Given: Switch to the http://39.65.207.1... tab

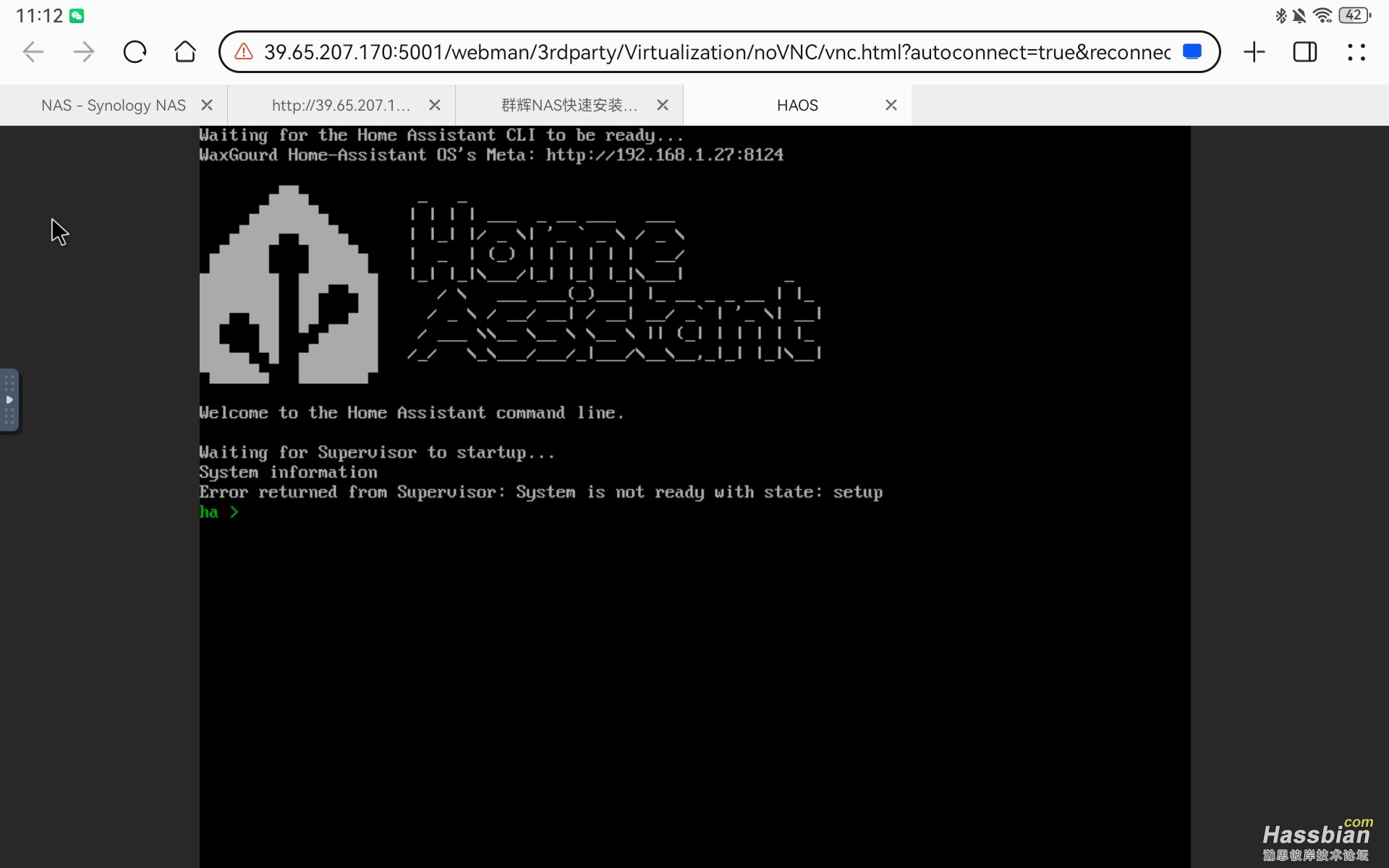Looking at the screenshot, I should click(x=341, y=106).
